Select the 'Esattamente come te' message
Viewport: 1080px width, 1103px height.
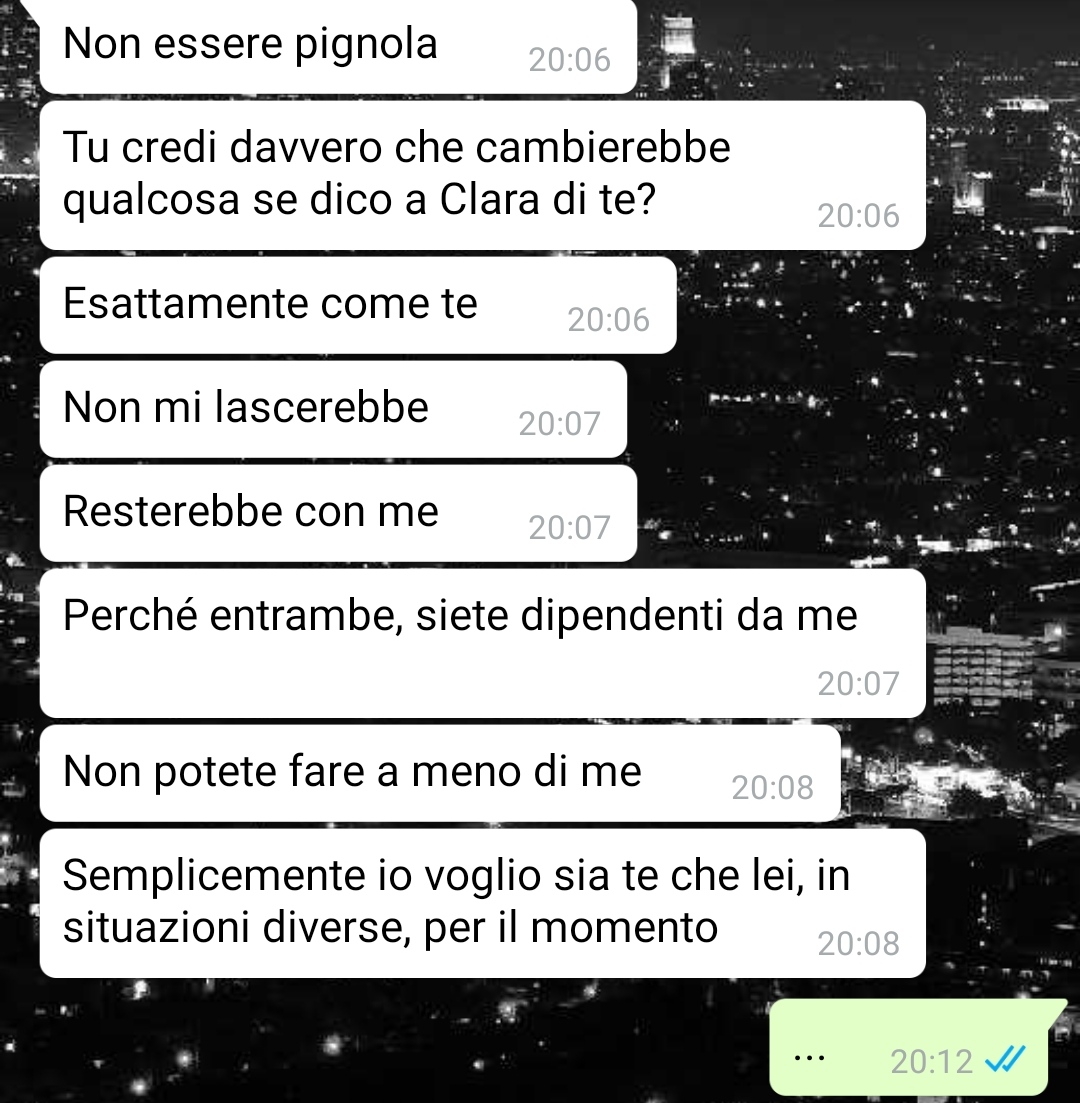358,305
